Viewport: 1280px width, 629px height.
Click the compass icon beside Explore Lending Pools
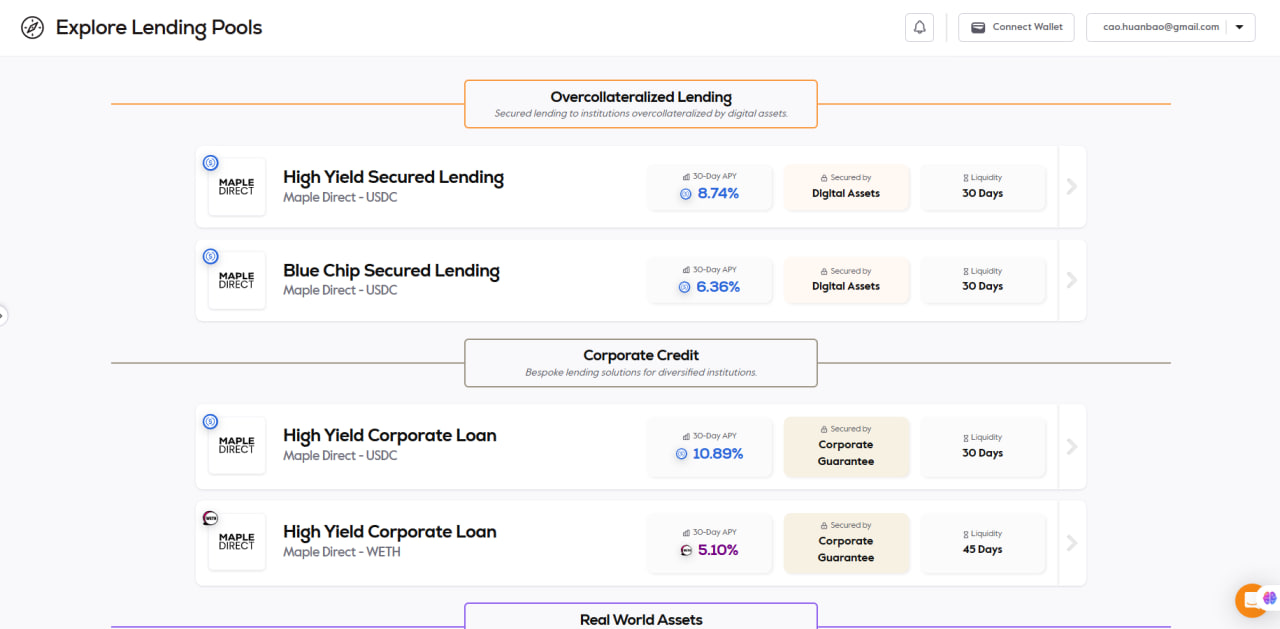click(33, 28)
